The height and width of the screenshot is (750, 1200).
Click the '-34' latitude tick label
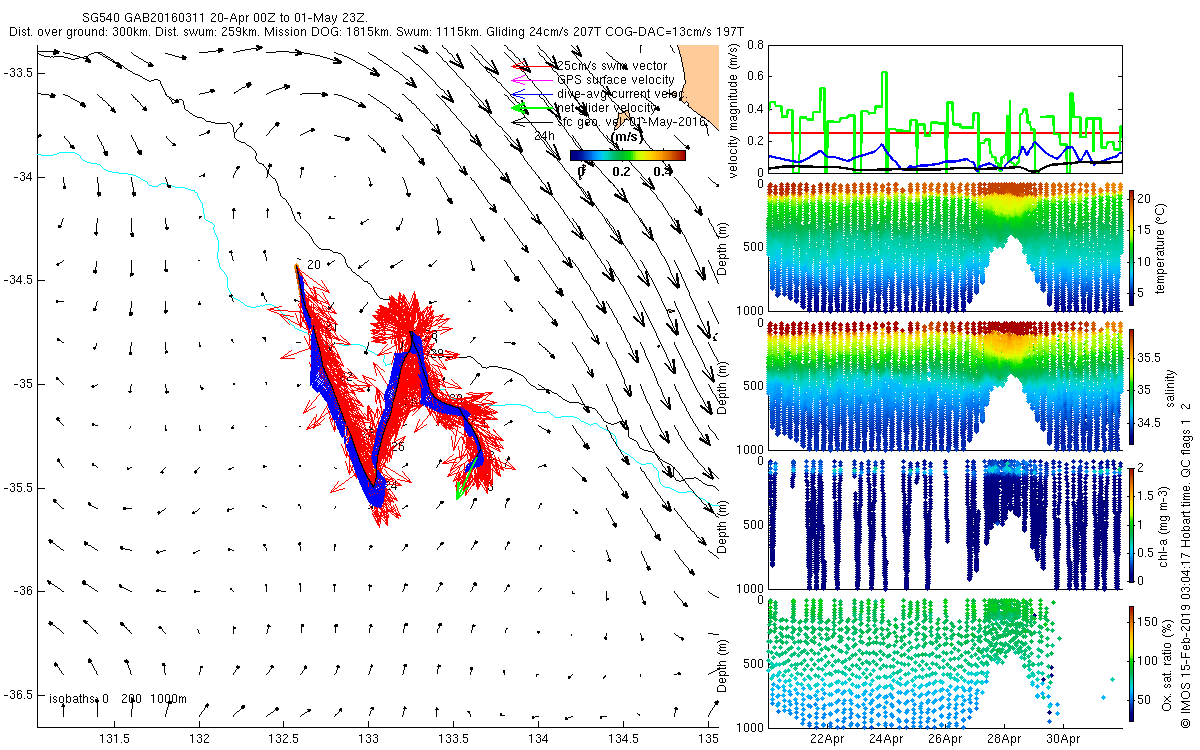click(x=24, y=176)
